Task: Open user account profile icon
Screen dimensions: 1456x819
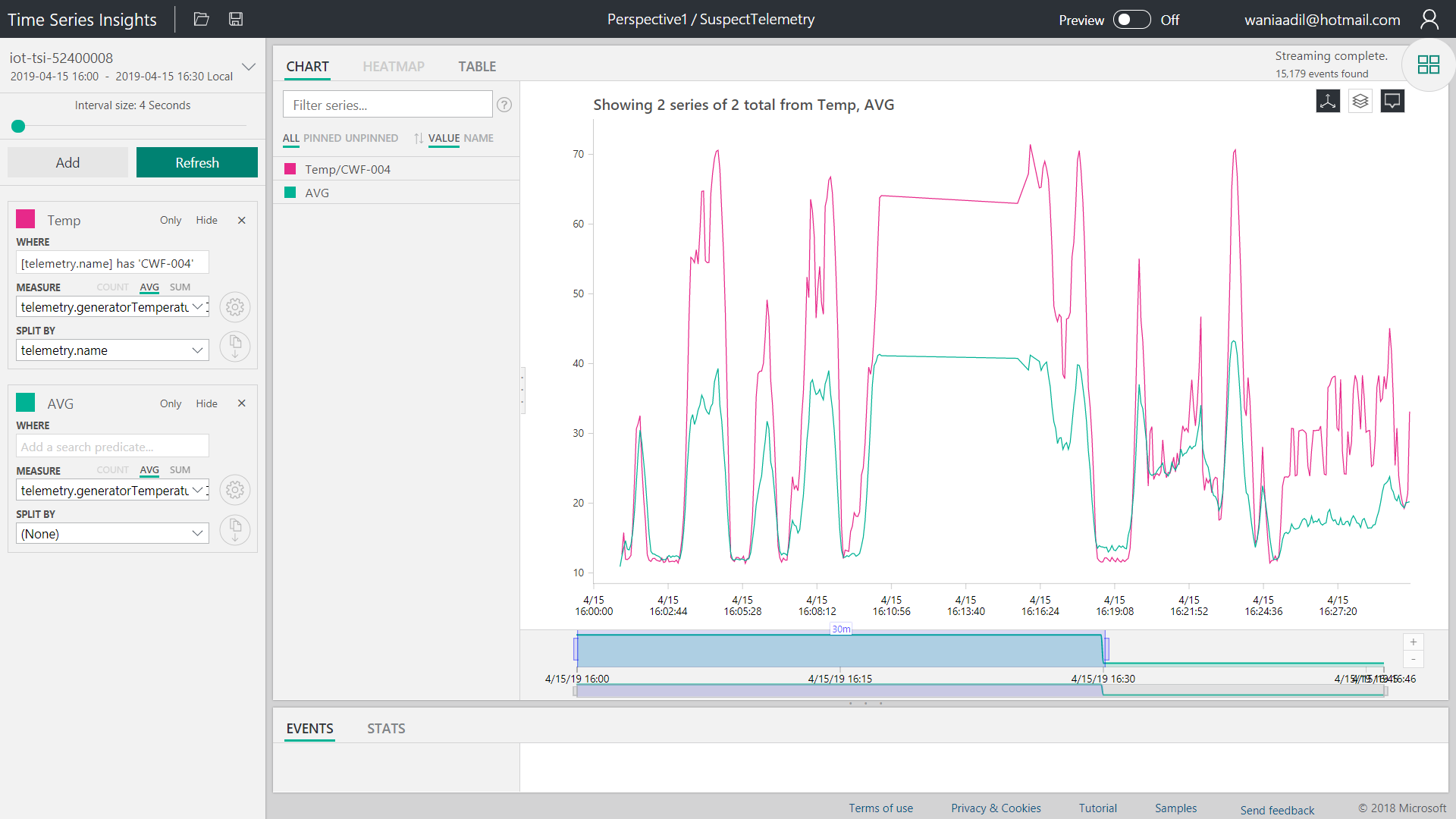Action: 1429,19
